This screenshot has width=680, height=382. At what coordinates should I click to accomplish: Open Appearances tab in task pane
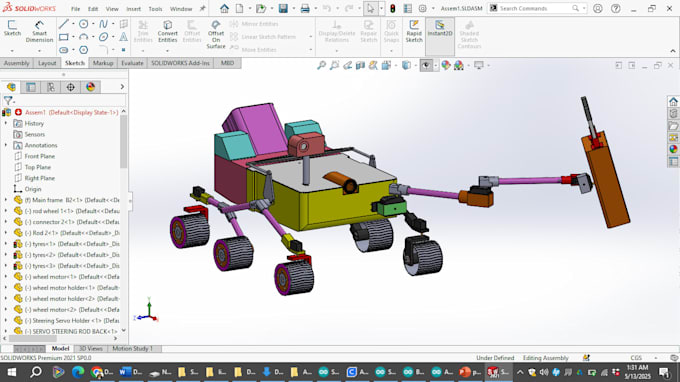673,149
